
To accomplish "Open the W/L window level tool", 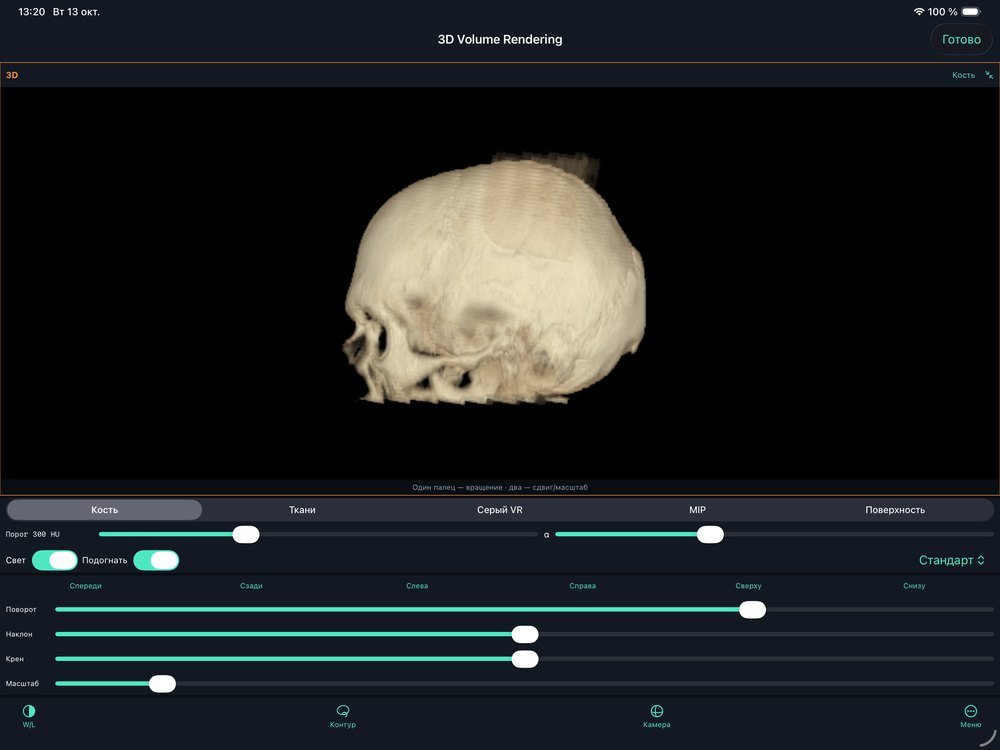I will tap(29, 716).
